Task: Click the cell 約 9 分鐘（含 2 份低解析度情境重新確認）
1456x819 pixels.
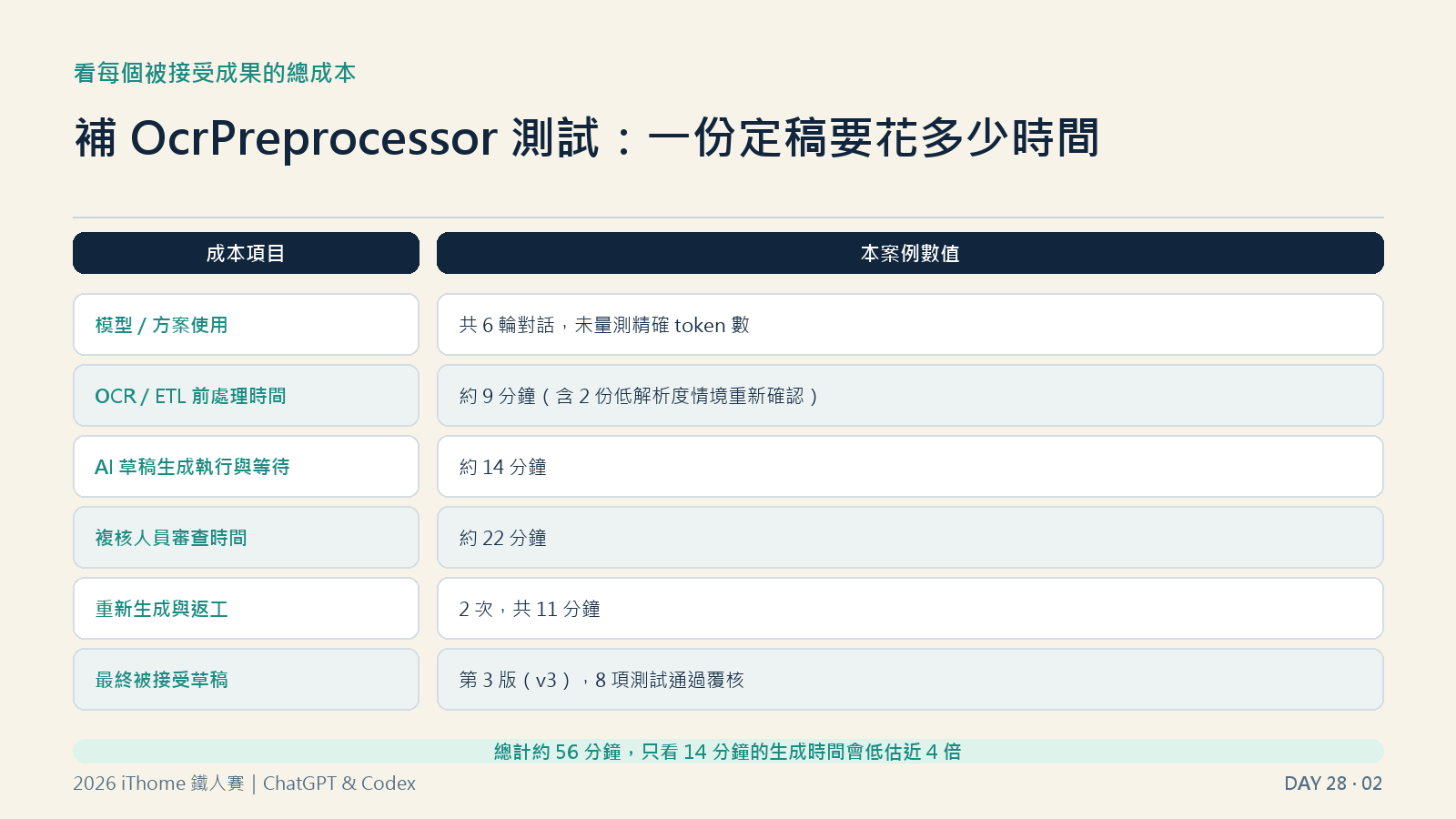Action: [x=910, y=396]
